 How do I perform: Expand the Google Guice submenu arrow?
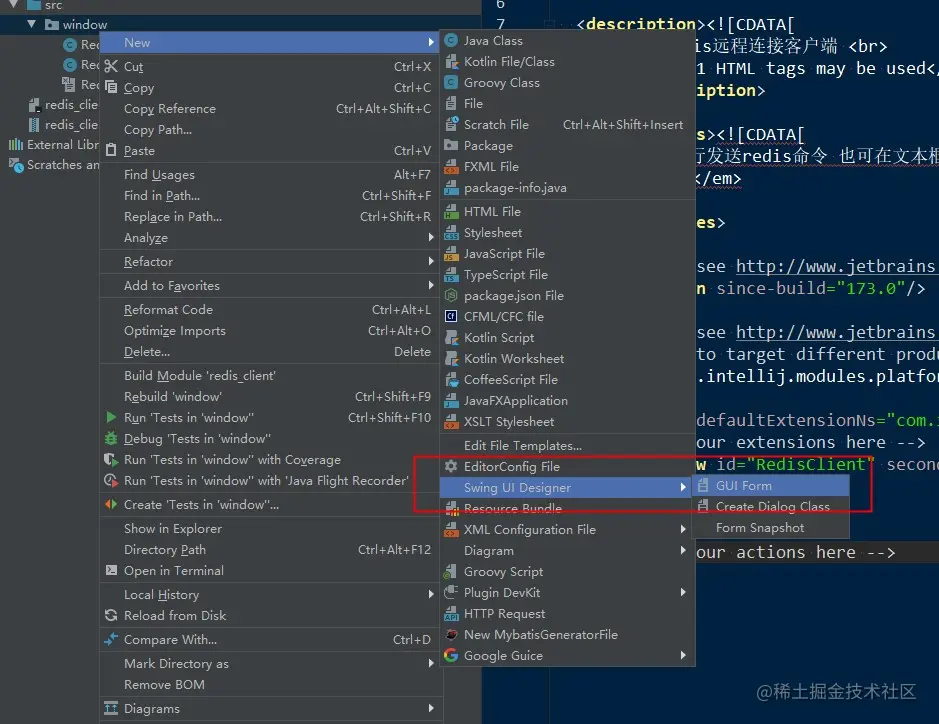coord(683,656)
